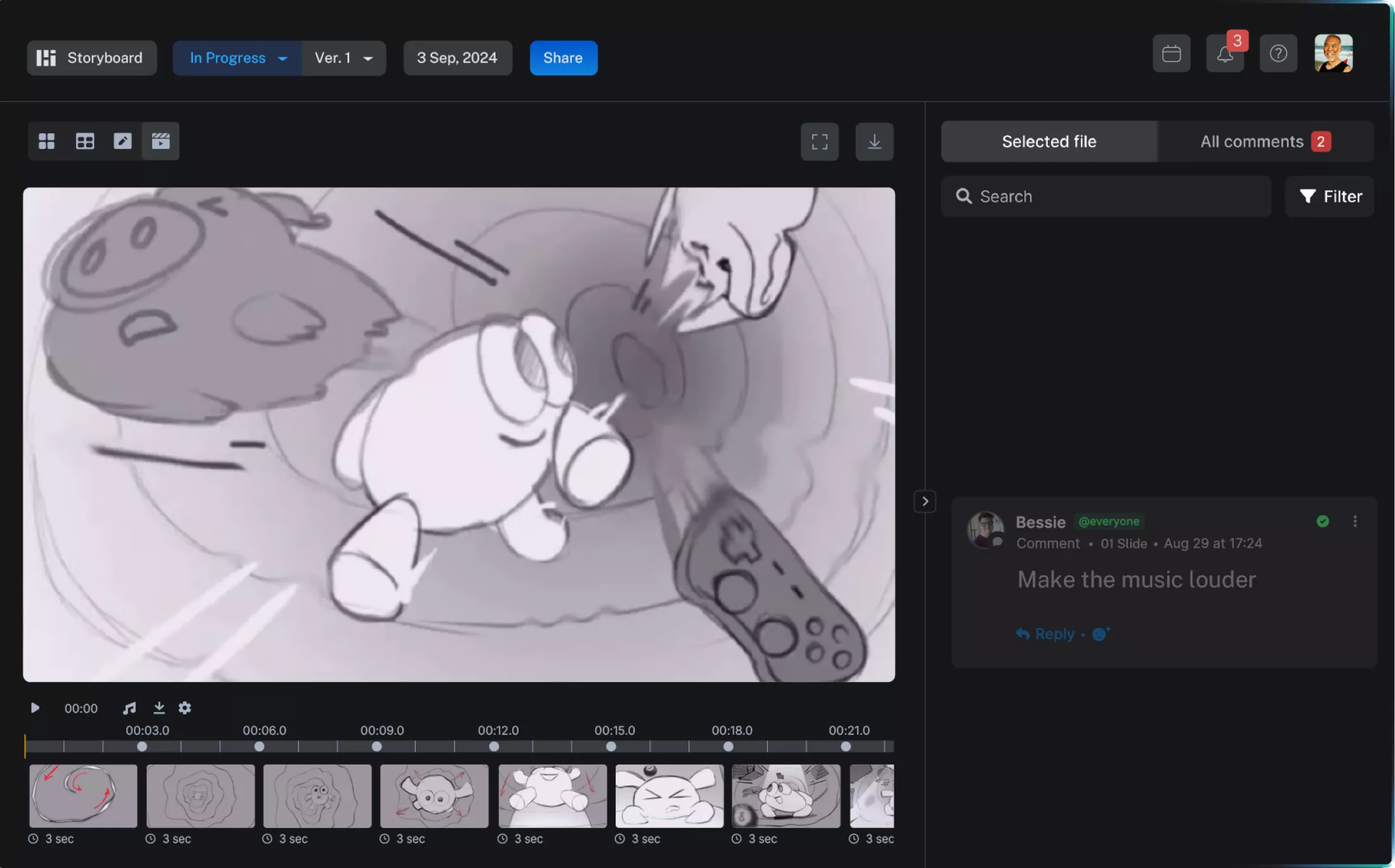The image size is (1395, 868).
Task: Add an emoji reaction to the comment
Action: (x=1101, y=633)
